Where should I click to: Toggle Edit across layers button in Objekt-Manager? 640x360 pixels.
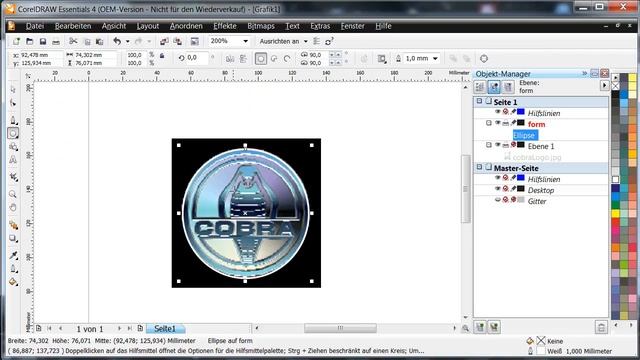494,87
